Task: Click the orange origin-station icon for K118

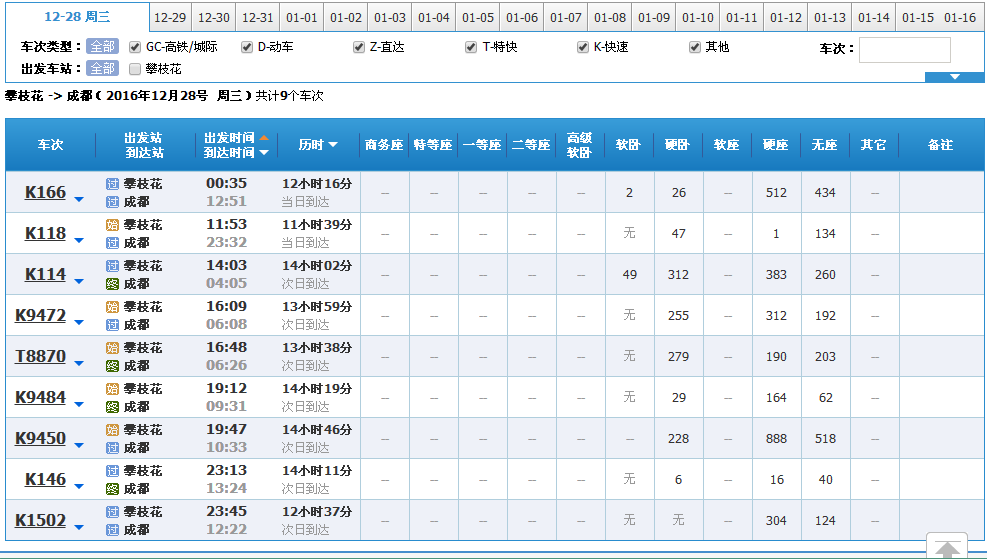Action: point(112,225)
